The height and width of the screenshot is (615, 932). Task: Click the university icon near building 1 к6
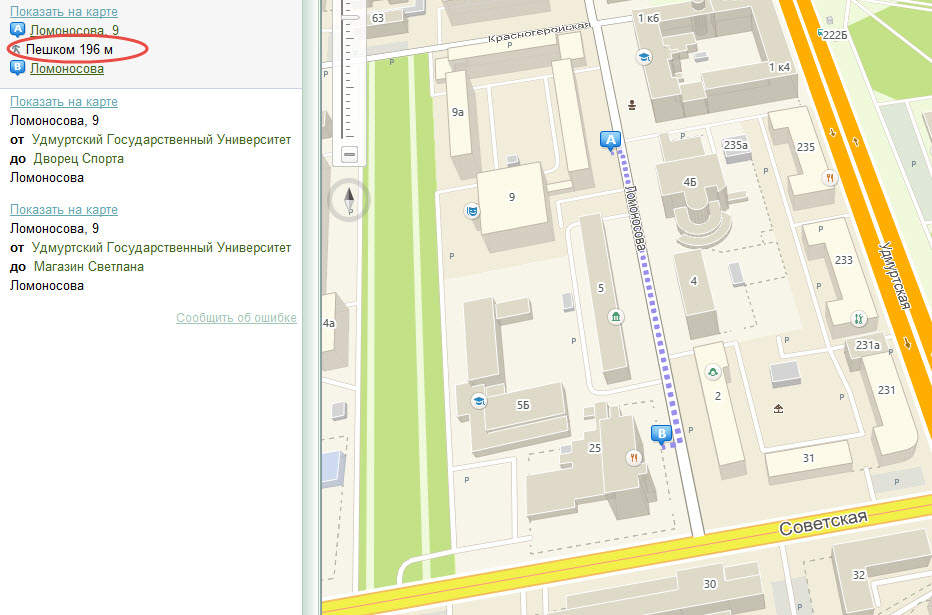646,57
